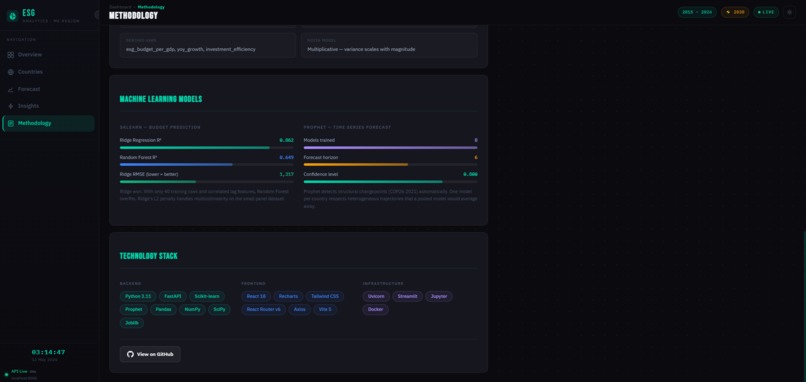Click the Countries globe icon
Viewport: 806px width, 382px height.
point(11,72)
